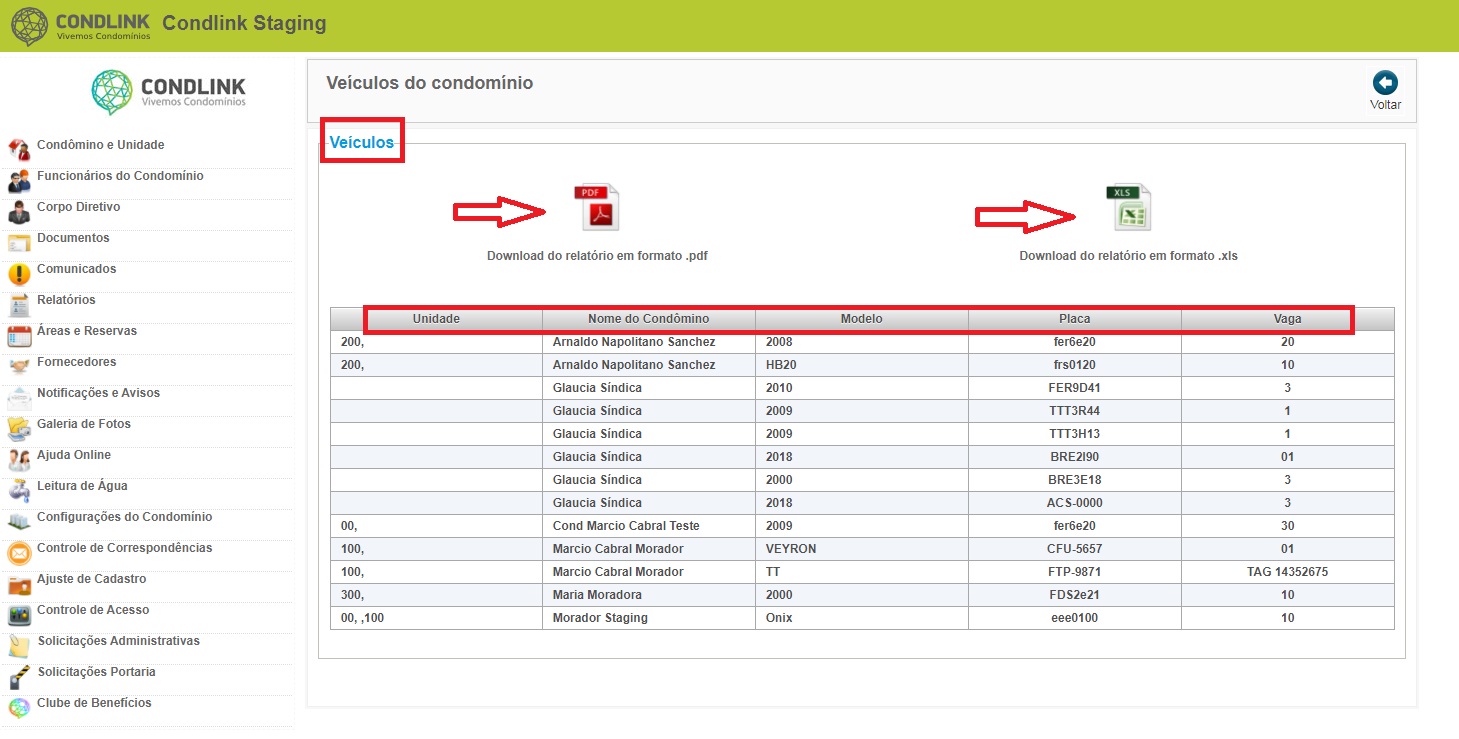This screenshot has height=739, width=1459.
Task: Click the Placa column header
Action: [x=1075, y=319]
